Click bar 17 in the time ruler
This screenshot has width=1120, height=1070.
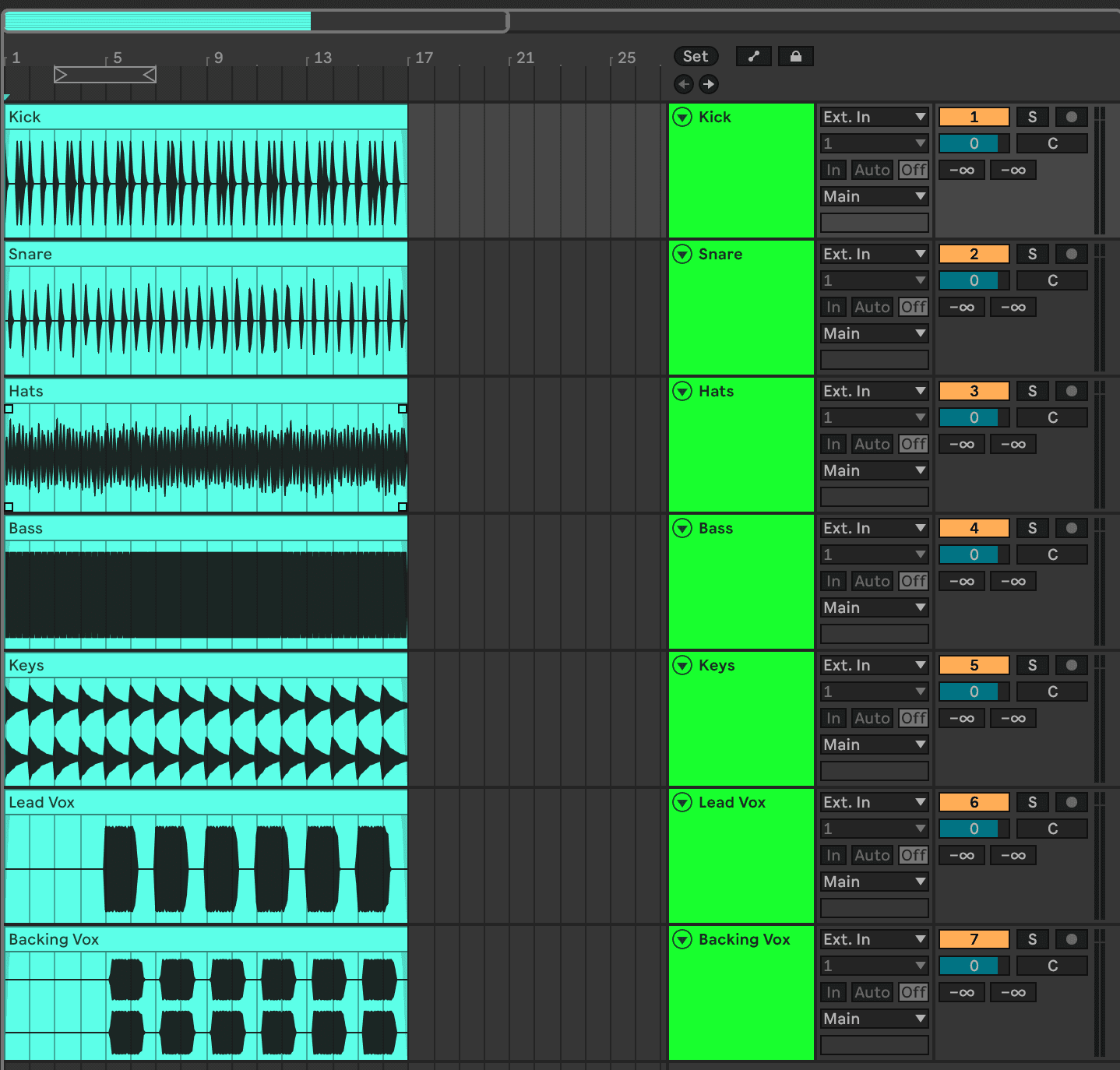[424, 58]
